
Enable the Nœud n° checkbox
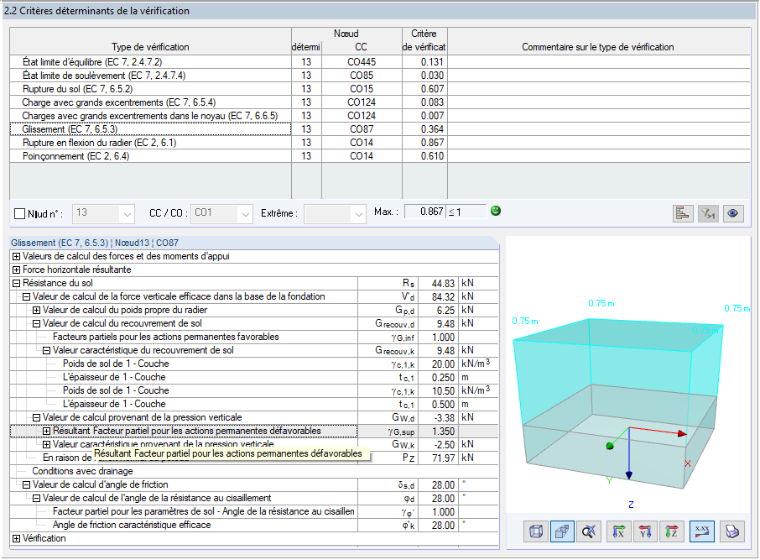pyautogui.click(x=19, y=214)
